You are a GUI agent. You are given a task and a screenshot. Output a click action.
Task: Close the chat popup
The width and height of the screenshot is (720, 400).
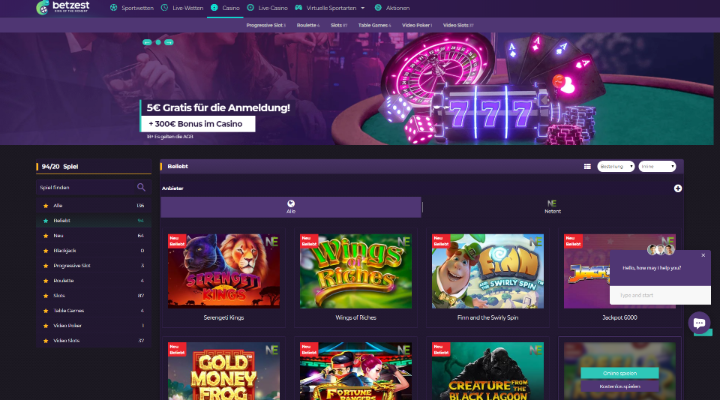pos(703,255)
